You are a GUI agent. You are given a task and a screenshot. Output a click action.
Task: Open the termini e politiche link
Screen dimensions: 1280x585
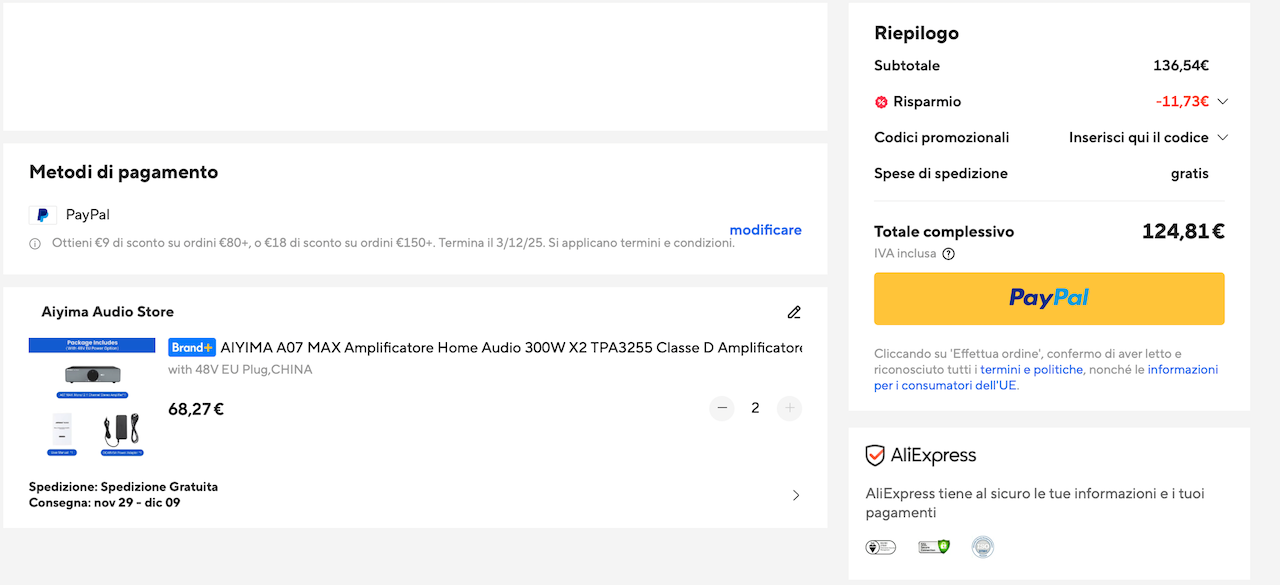pyautogui.click(x=1031, y=370)
